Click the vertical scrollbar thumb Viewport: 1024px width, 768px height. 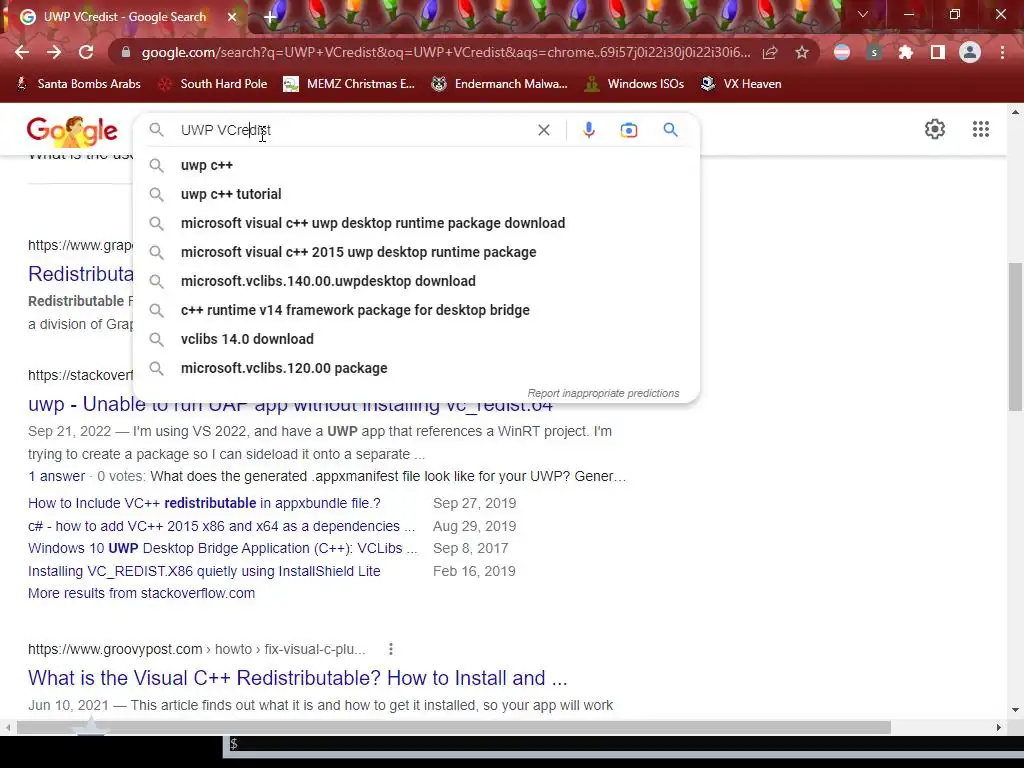click(x=1014, y=336)
